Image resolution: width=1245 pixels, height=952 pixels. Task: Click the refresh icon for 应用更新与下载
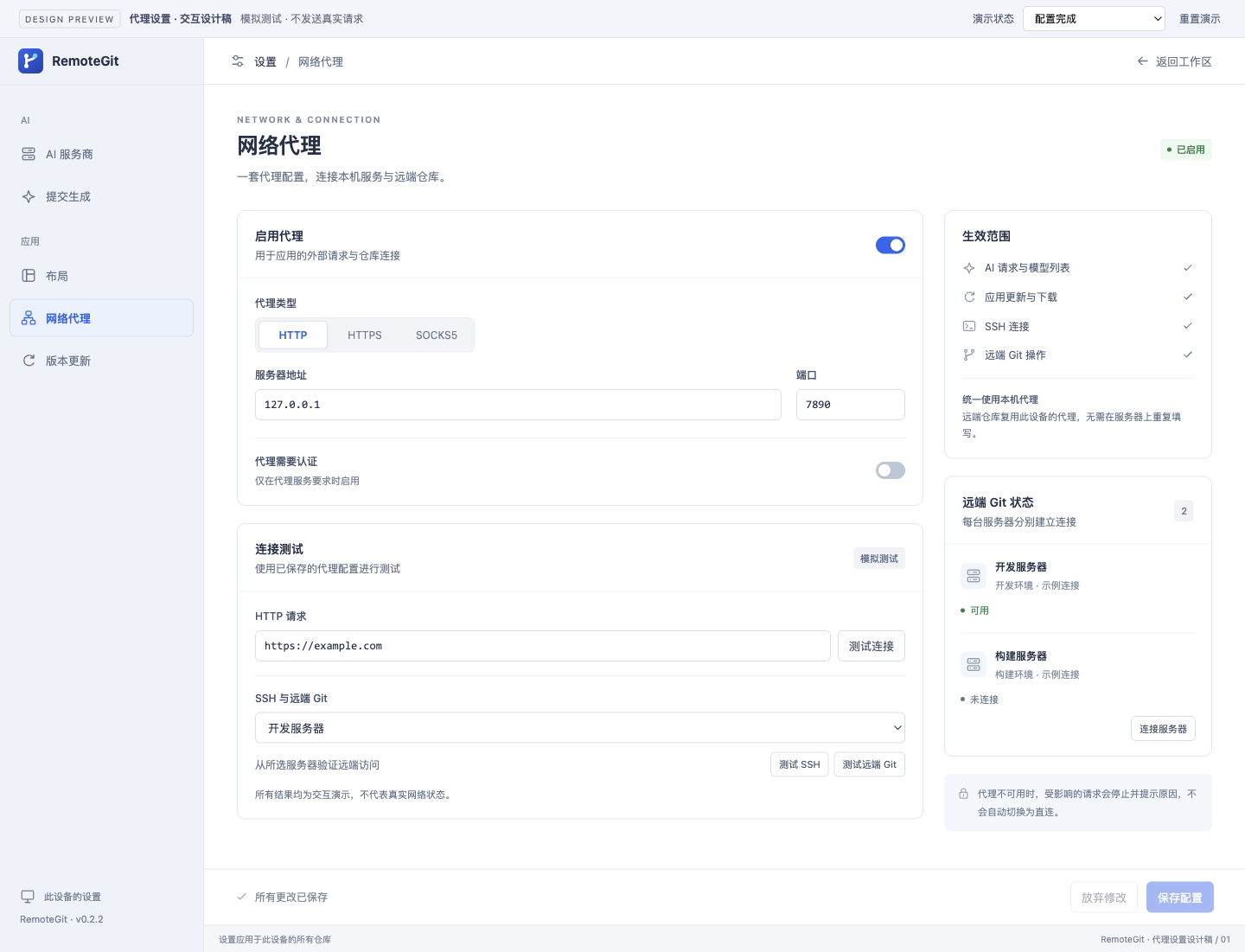tap(969, 297)
